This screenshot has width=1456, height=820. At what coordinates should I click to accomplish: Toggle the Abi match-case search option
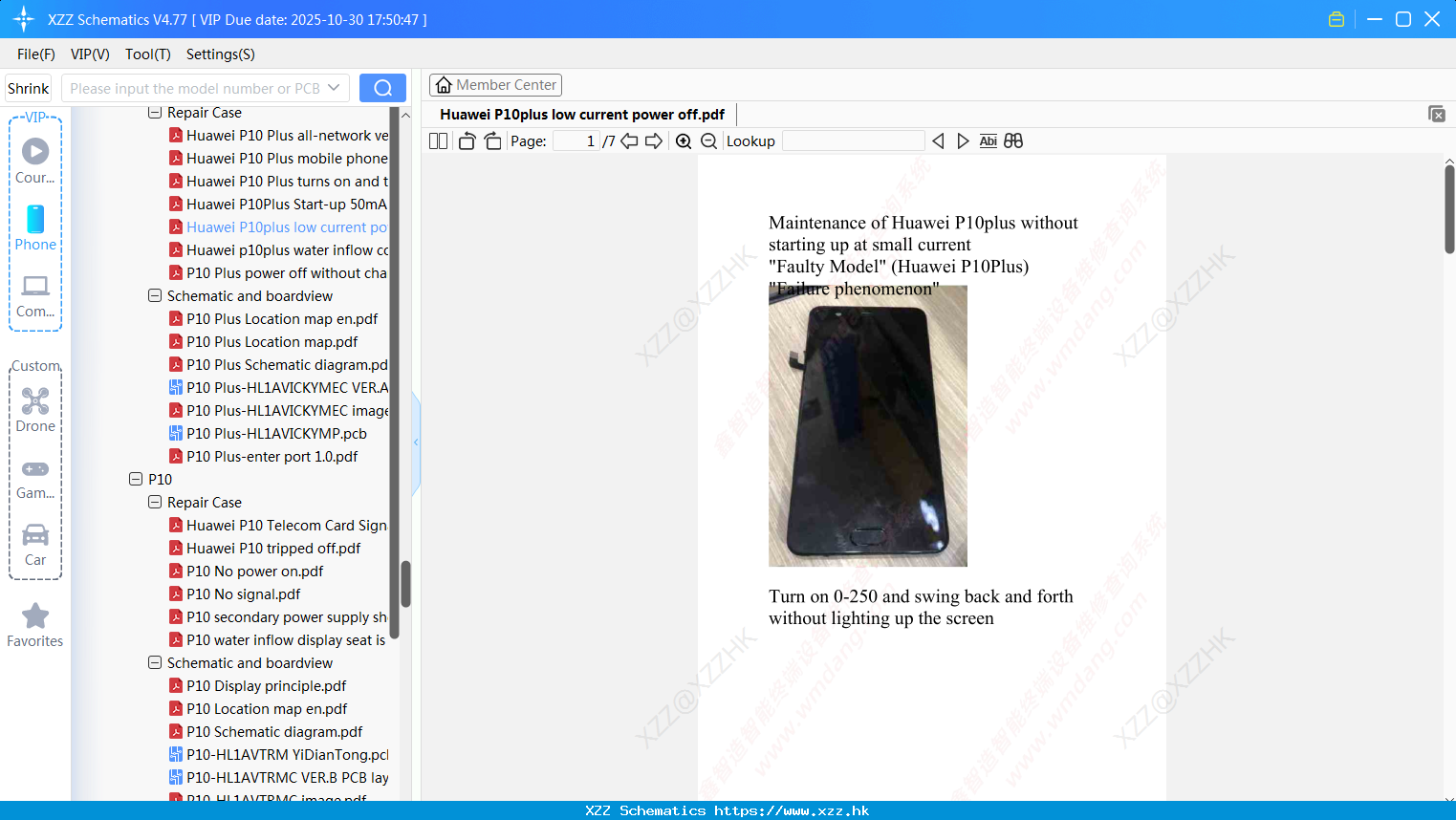coord(988,141)
